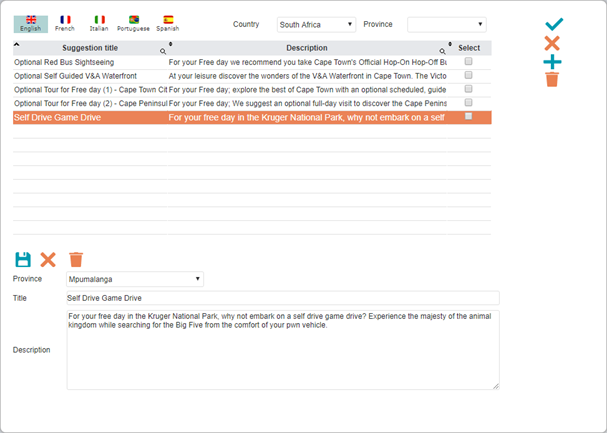This screenshot has width=607, height=433.
Task: Check Optional Self Guided V&A Waterfront checkbox
Action: pos(468,75)
